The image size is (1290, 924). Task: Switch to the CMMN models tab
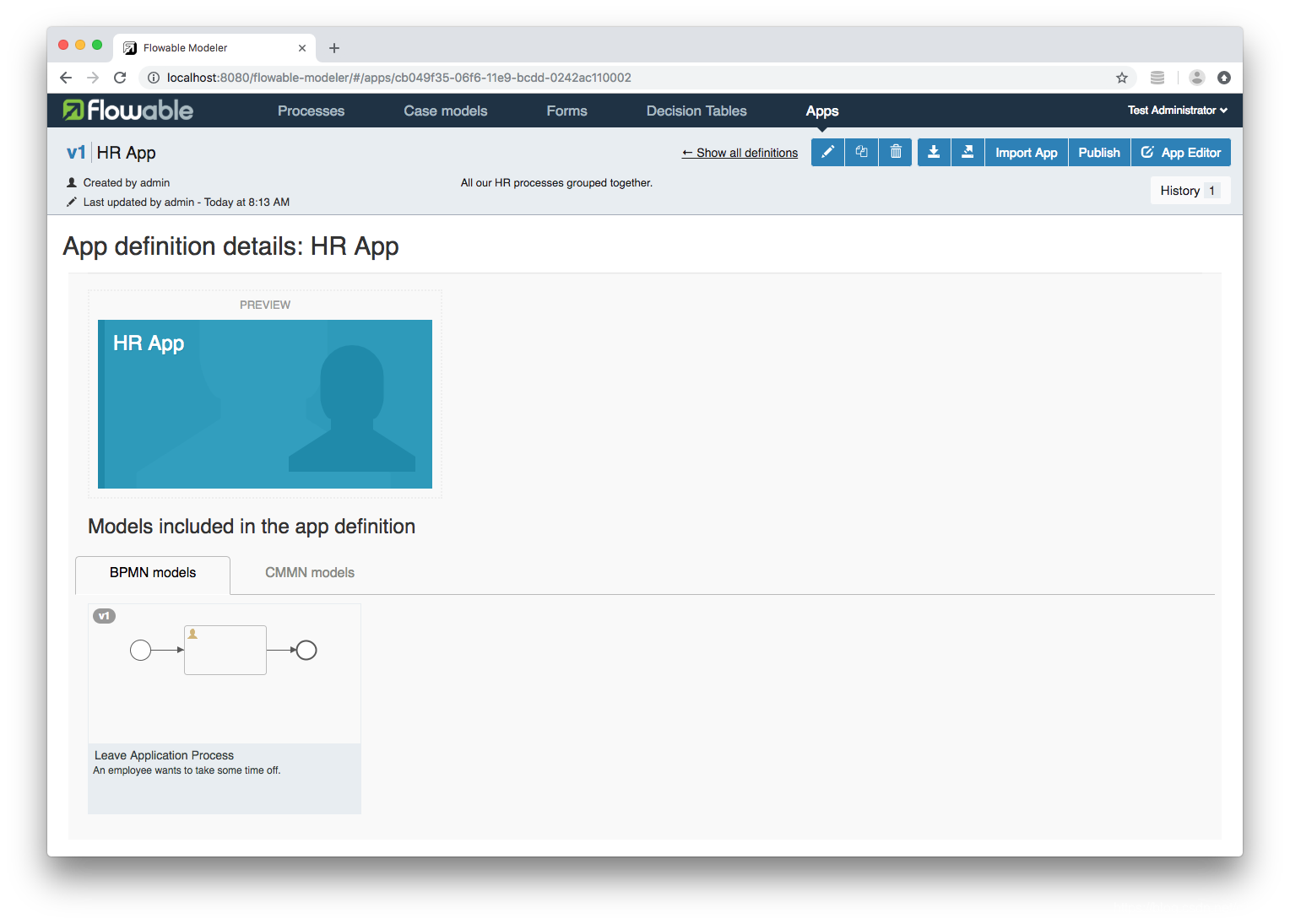pyautogui.click(x=310, y=573)
